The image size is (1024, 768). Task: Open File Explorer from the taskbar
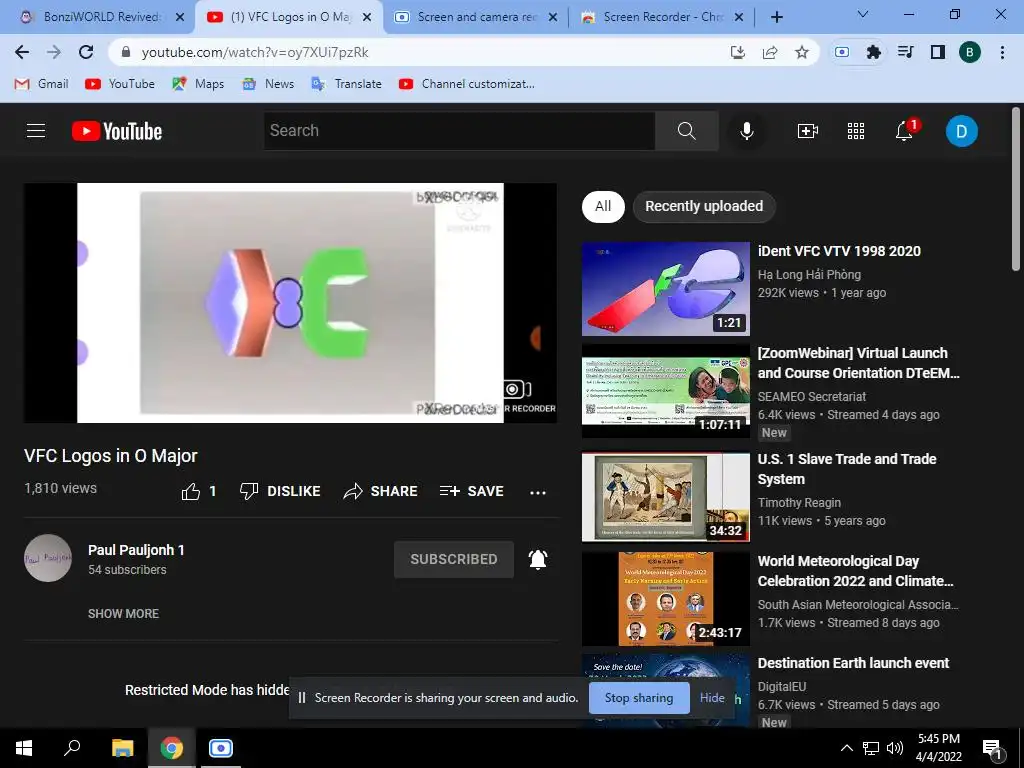tap(122, 748)
